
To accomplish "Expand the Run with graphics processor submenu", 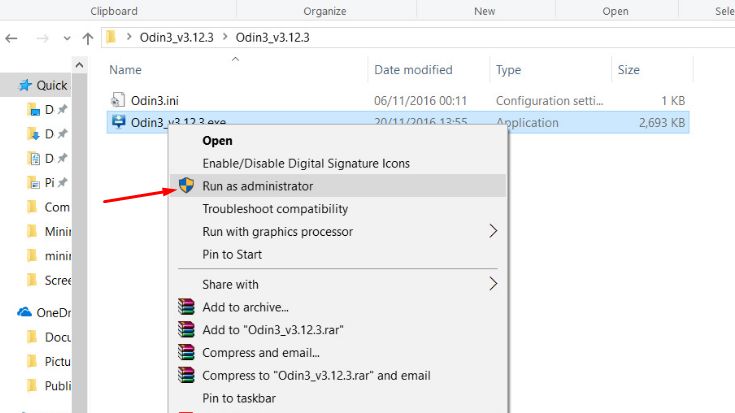I will [492, 231].
